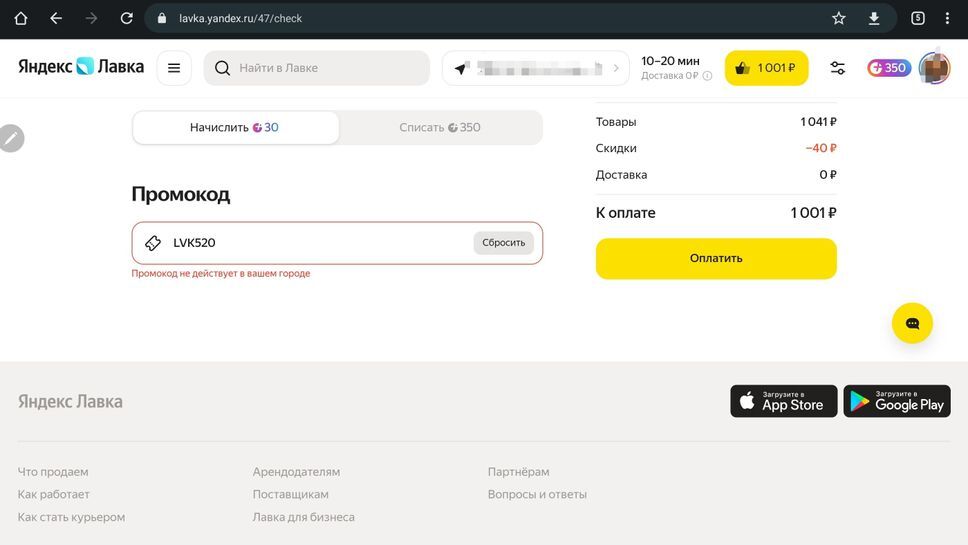
Task: Click the Доставка amount 0 ₽
Action: click(827, 175)
